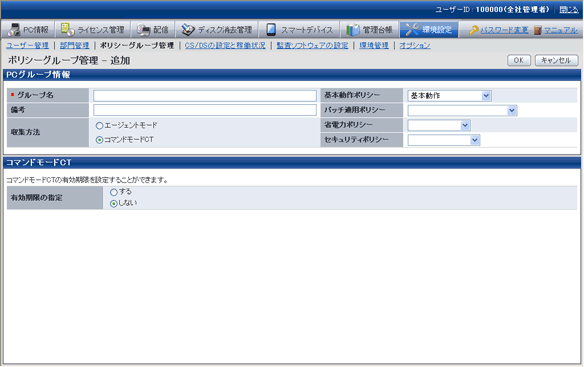Open the ライセンス管理 tab

[x=93, y=29]
